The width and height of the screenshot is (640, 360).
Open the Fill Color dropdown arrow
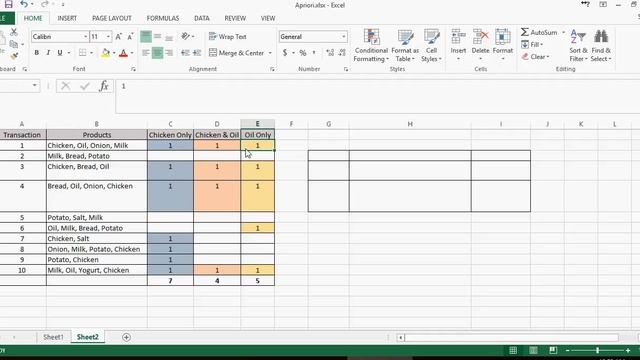(x=114, y=53)
